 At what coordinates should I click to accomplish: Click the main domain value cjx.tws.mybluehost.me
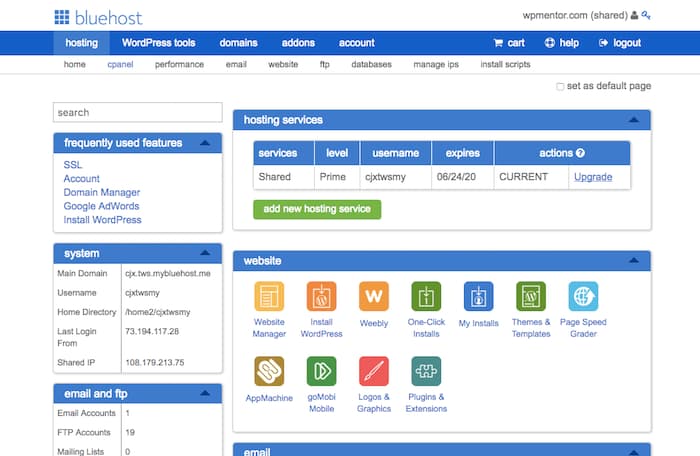tap(168, 273)
